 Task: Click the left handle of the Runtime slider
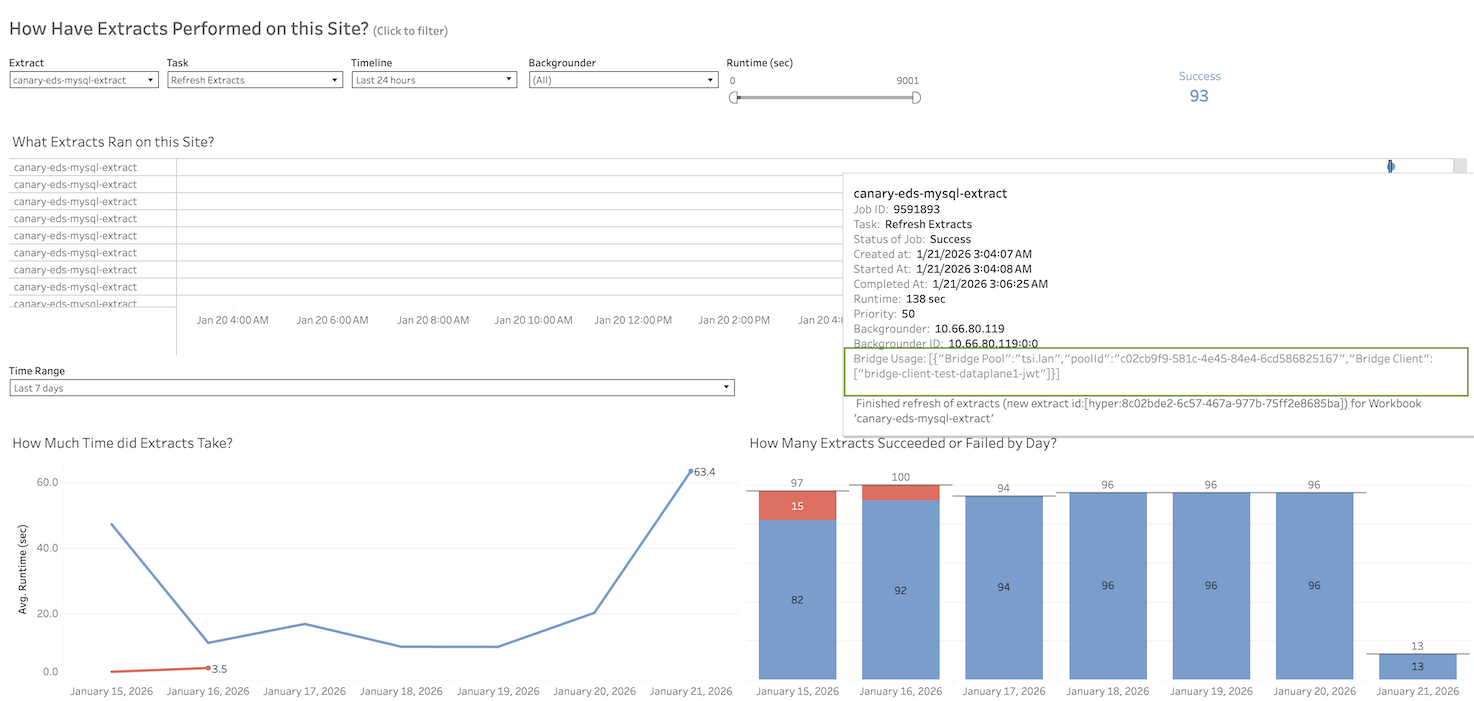(x=735, y=98)
